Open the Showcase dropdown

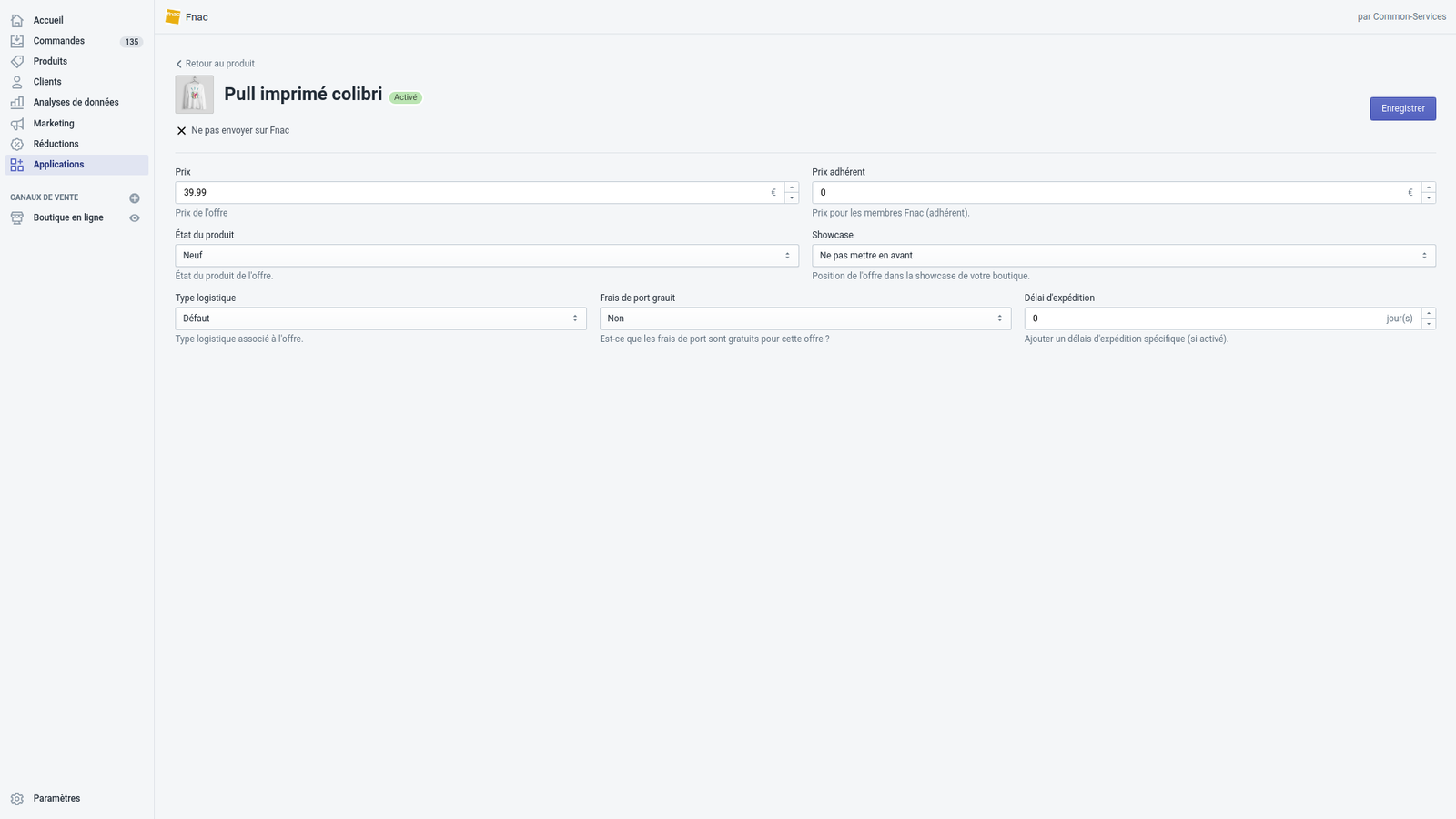pyautogui.click(x=1124, y=256)
